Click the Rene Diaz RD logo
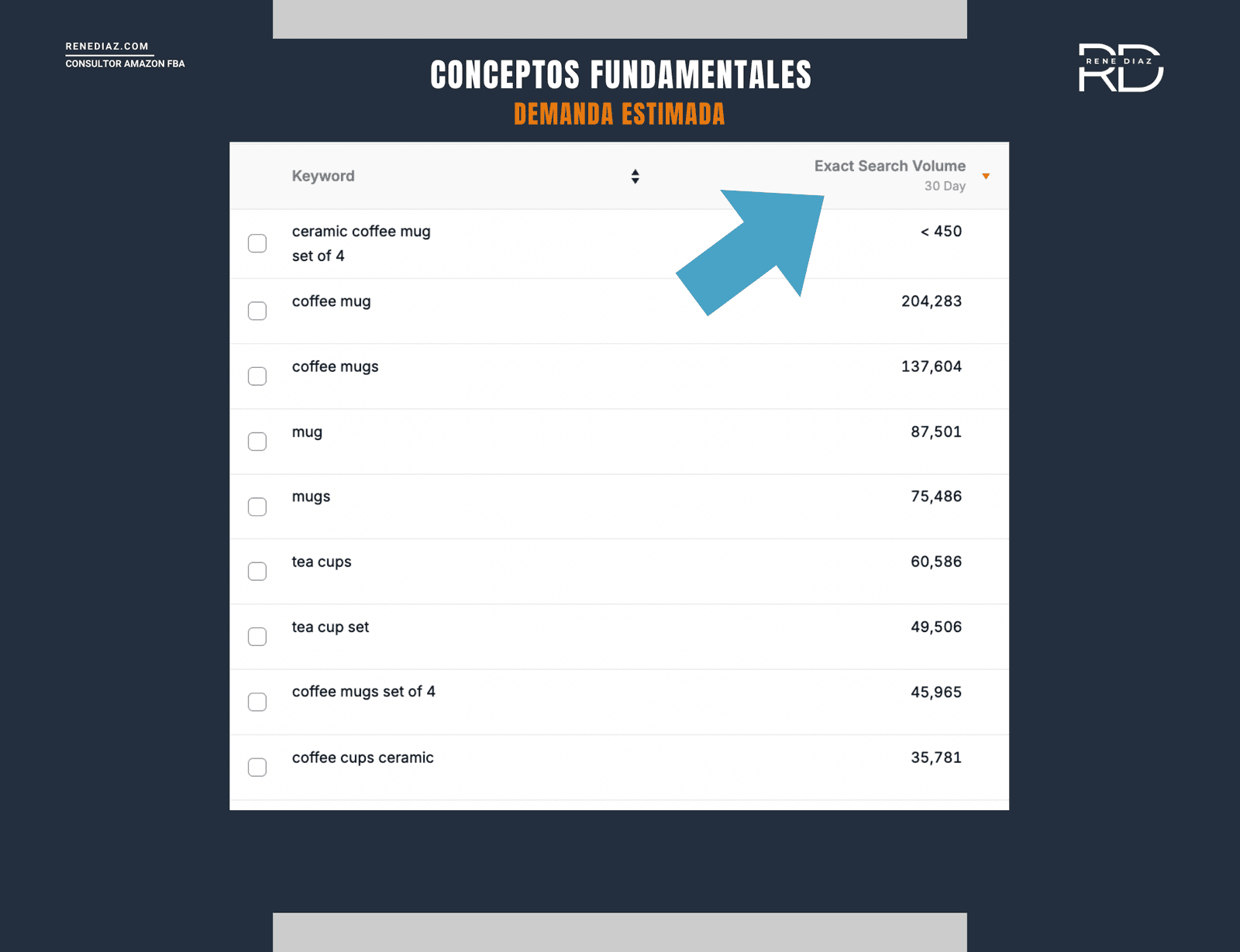The width and height of the screenshot is (1240, 952). pyautogui.click(x=1121, y=68)
